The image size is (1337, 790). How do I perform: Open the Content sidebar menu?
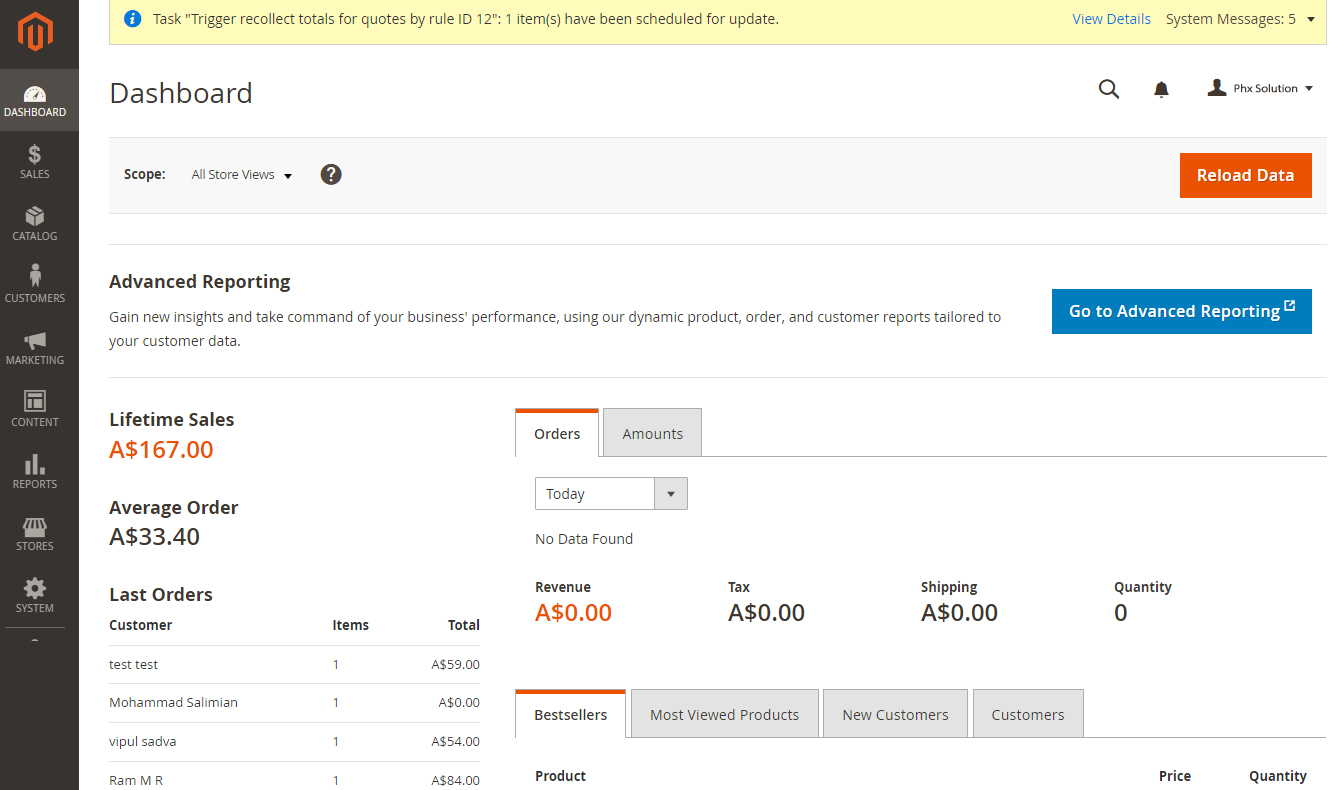35,410
